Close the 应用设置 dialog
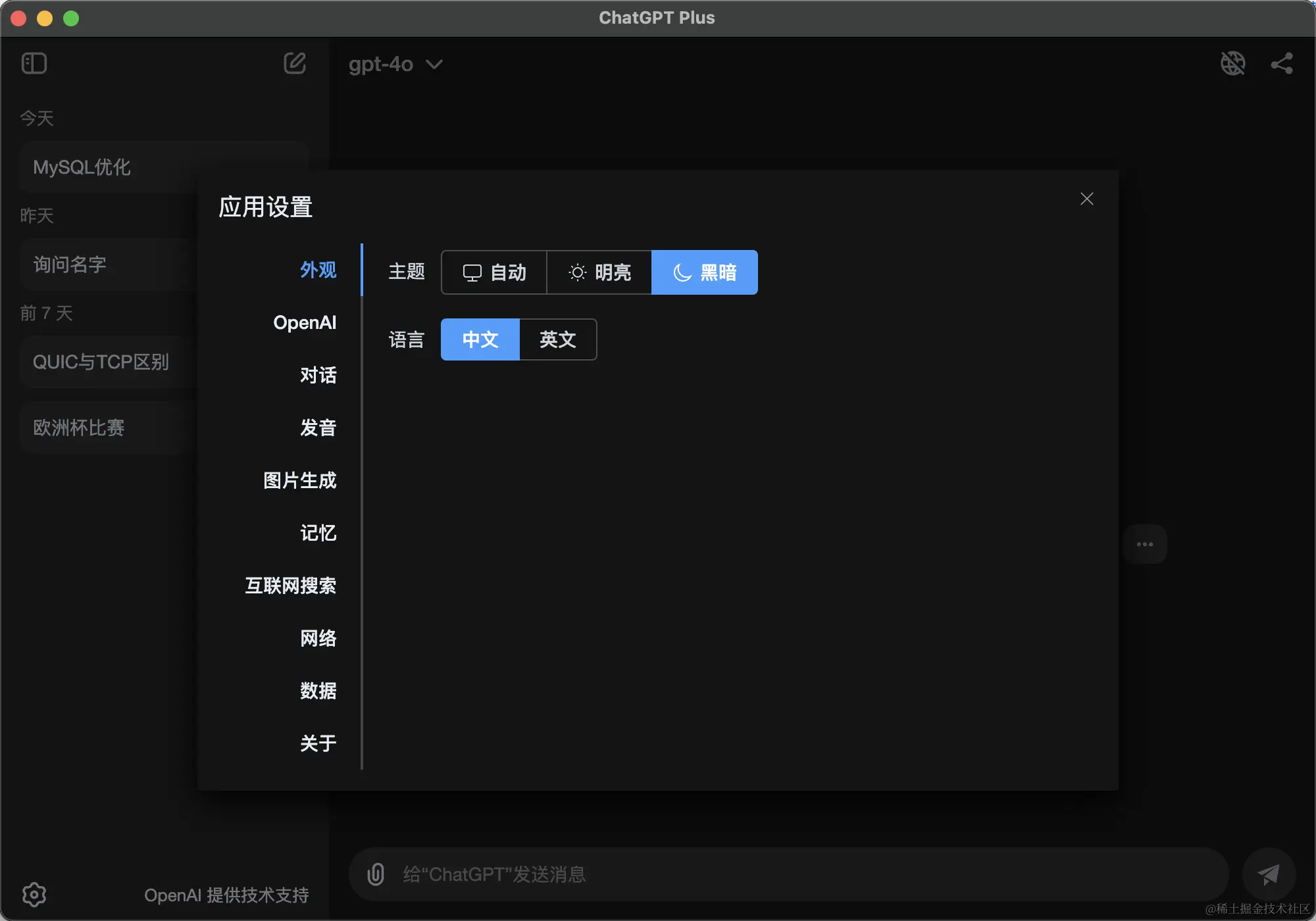Viewport: 1316px width, 921px height. [1086, 199]
